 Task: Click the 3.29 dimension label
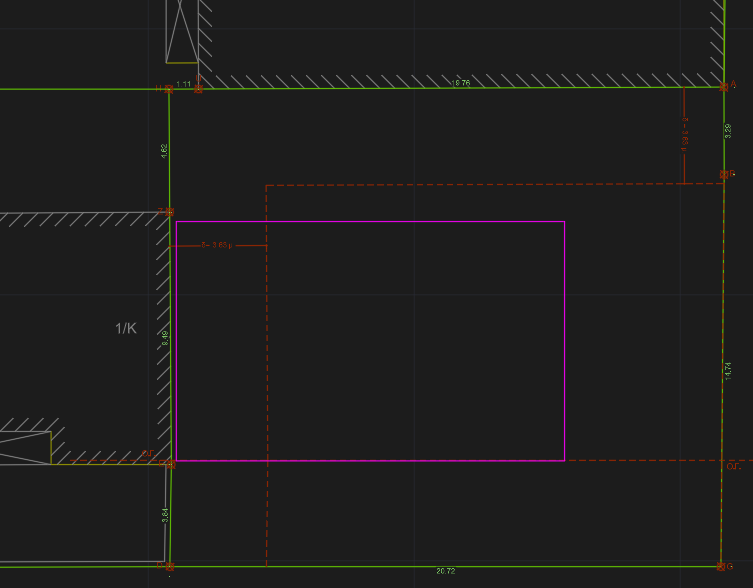(x=728, y=130)
